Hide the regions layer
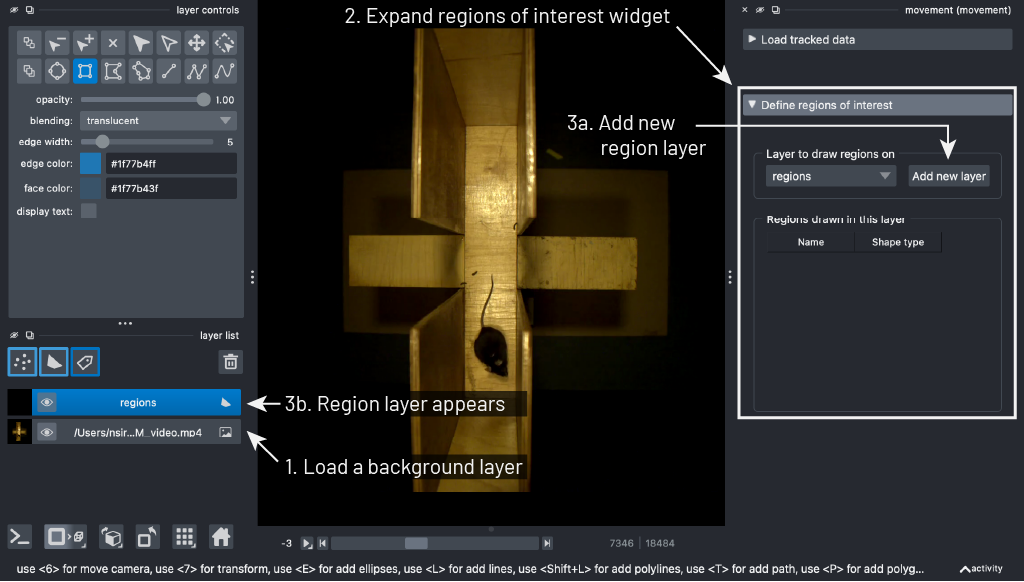Viewport: 1024px width, 582px height. pos(47,402)
